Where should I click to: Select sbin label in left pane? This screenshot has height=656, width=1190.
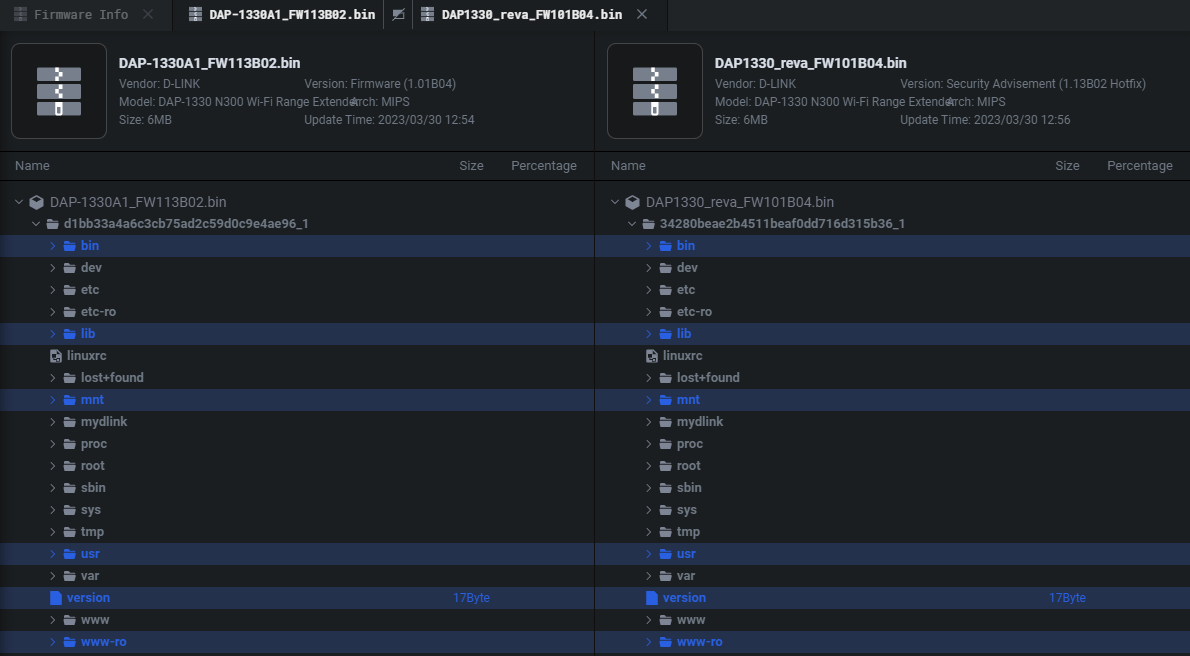[93, 488]
